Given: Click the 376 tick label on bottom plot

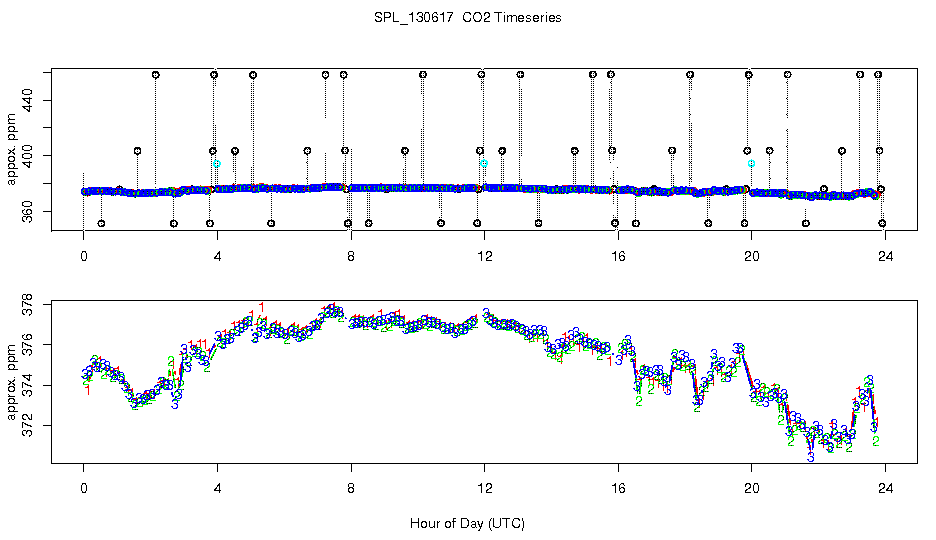Looking at the screenshot, I should pos(28,345).
